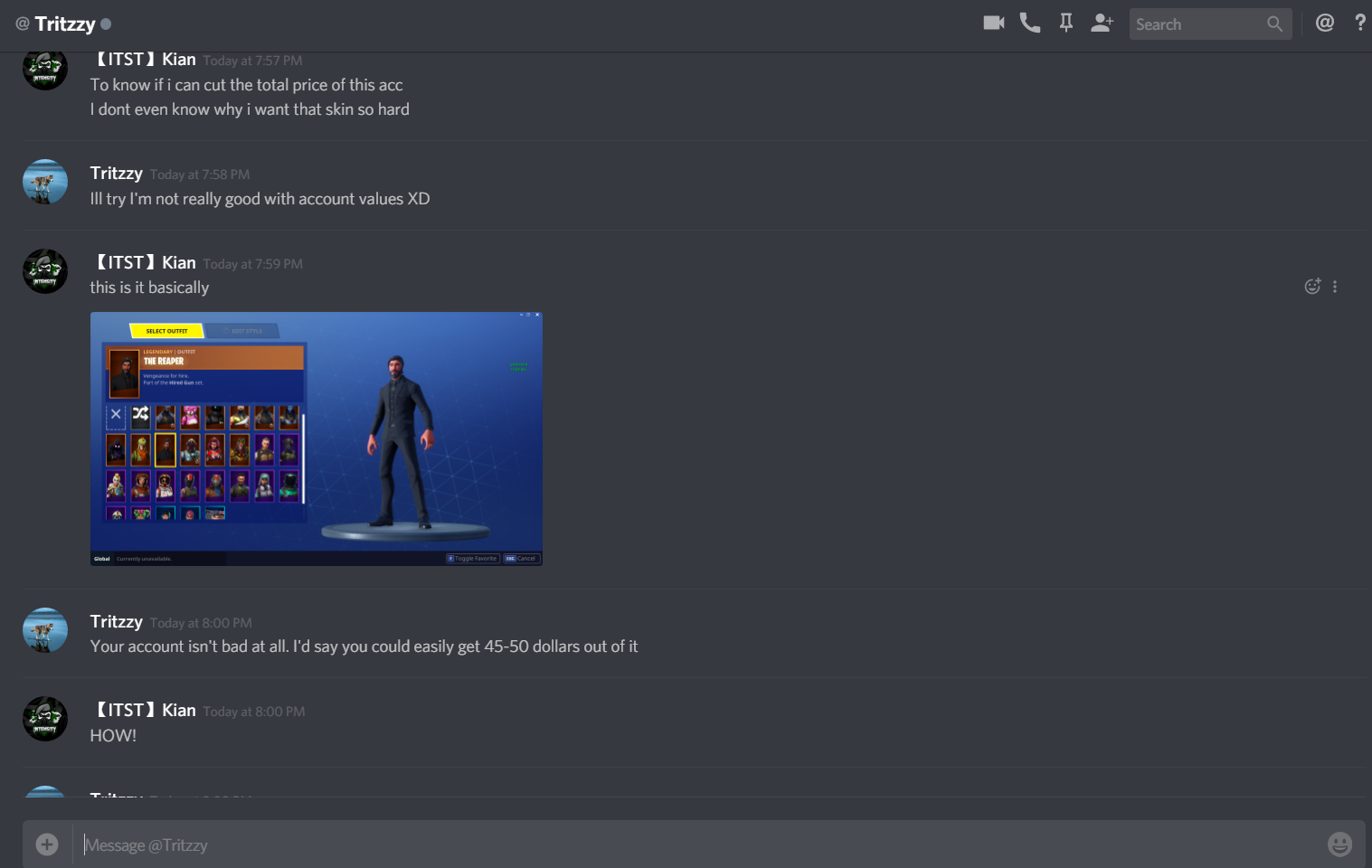Open the help question mark
This screenshot has width=1372, height=868.
pos(1360,23)
